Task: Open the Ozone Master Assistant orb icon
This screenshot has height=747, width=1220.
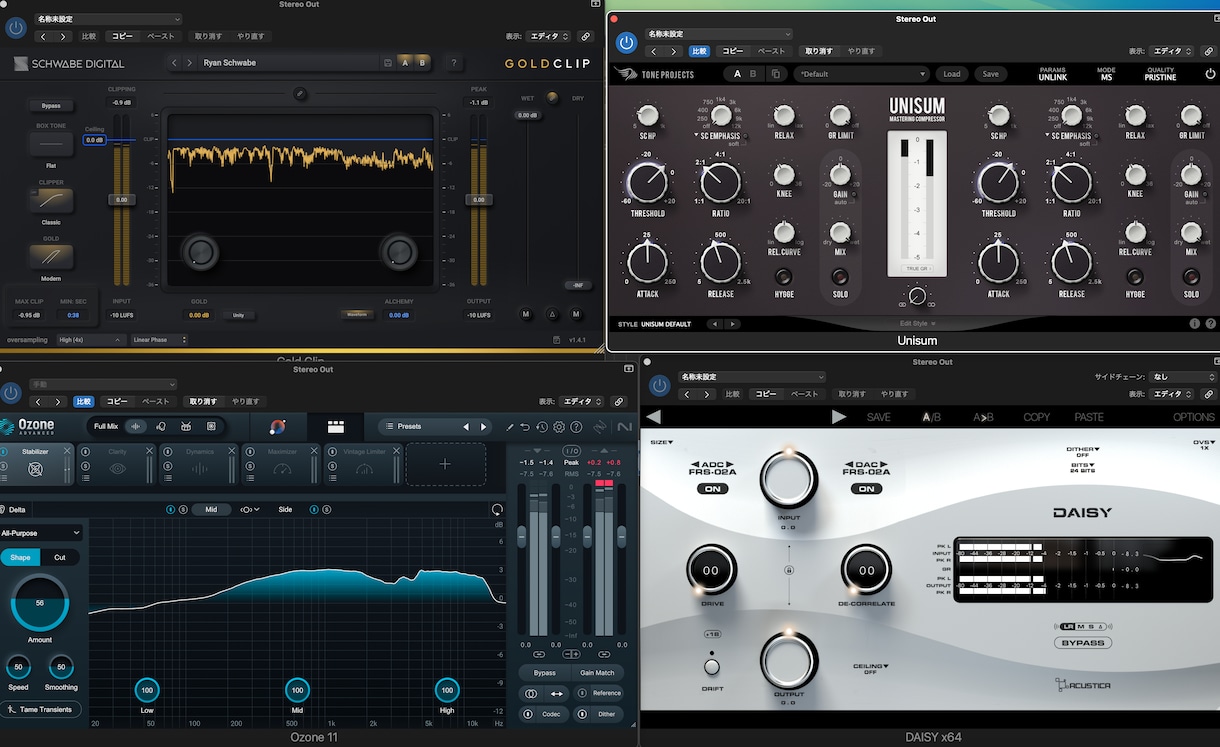Action: click(278, 426)
